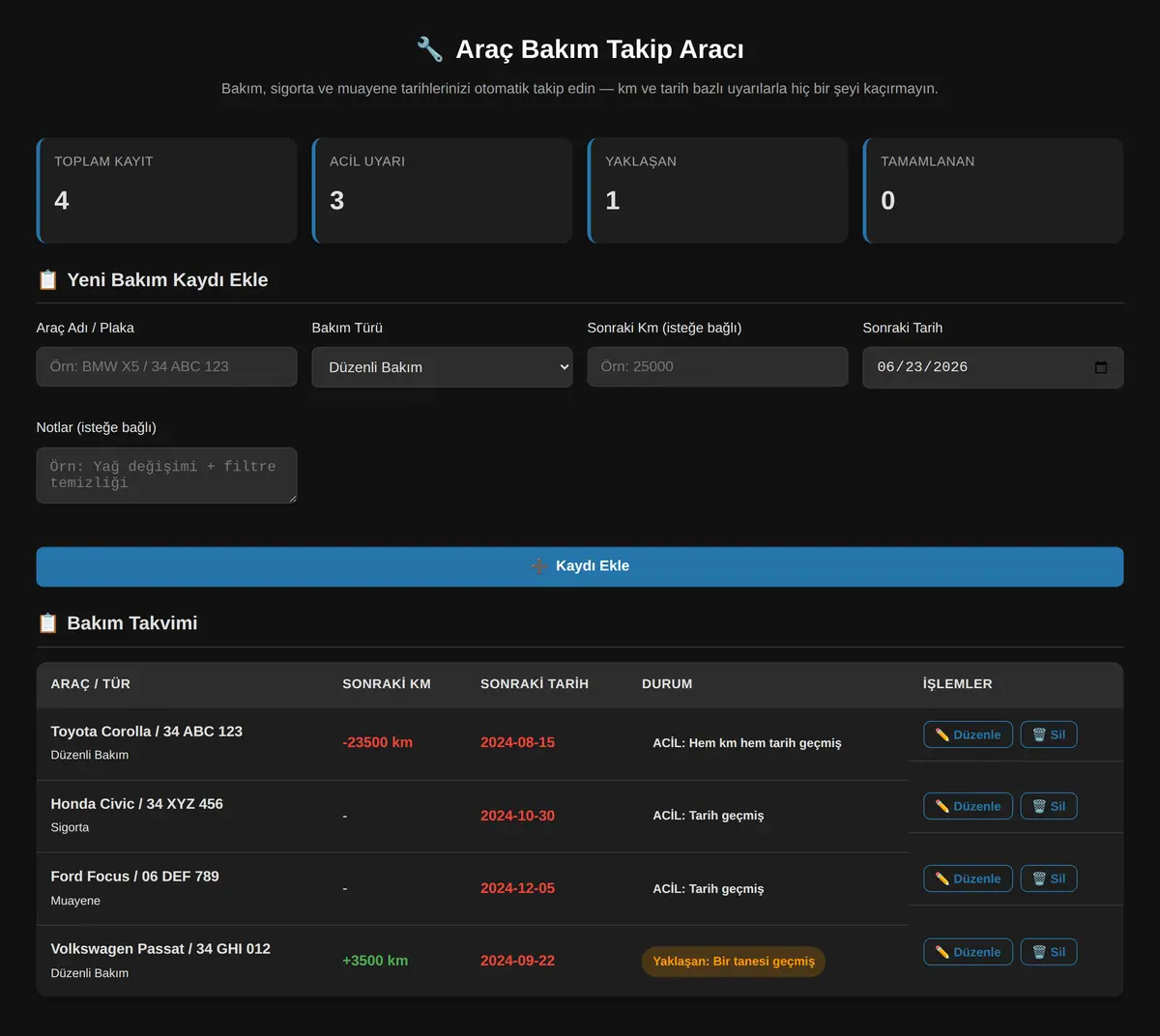
Task: Edit the Ford Focus inspection record
Action: pos(968,878)
